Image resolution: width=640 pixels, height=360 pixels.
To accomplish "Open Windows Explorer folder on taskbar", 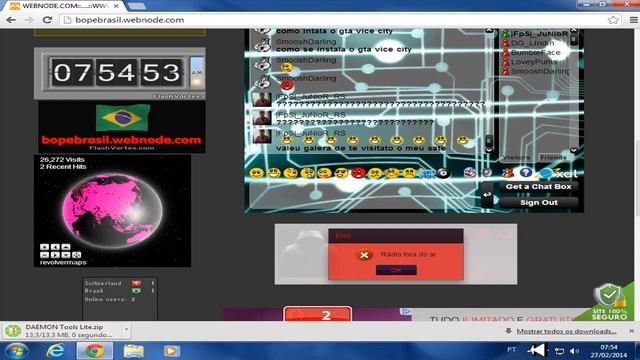I will click(133, 351).
